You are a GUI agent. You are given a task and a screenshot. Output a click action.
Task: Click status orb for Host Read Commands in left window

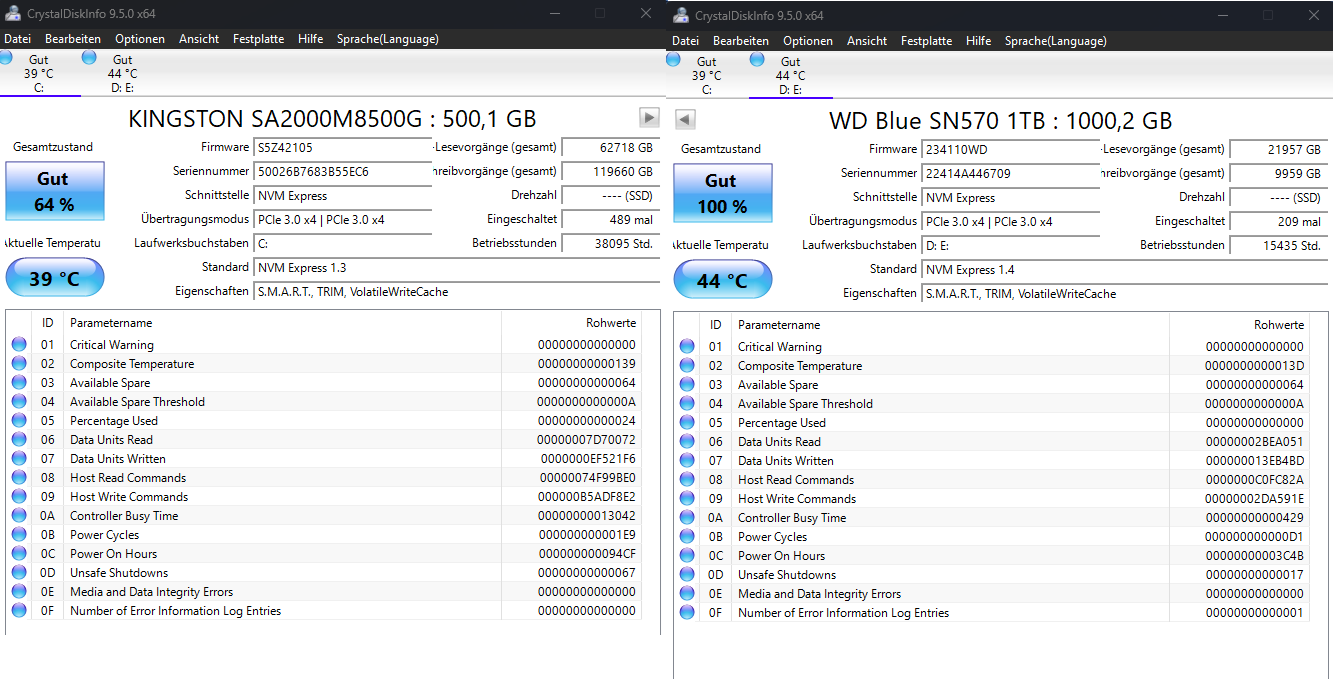click(x=19, y=478)
